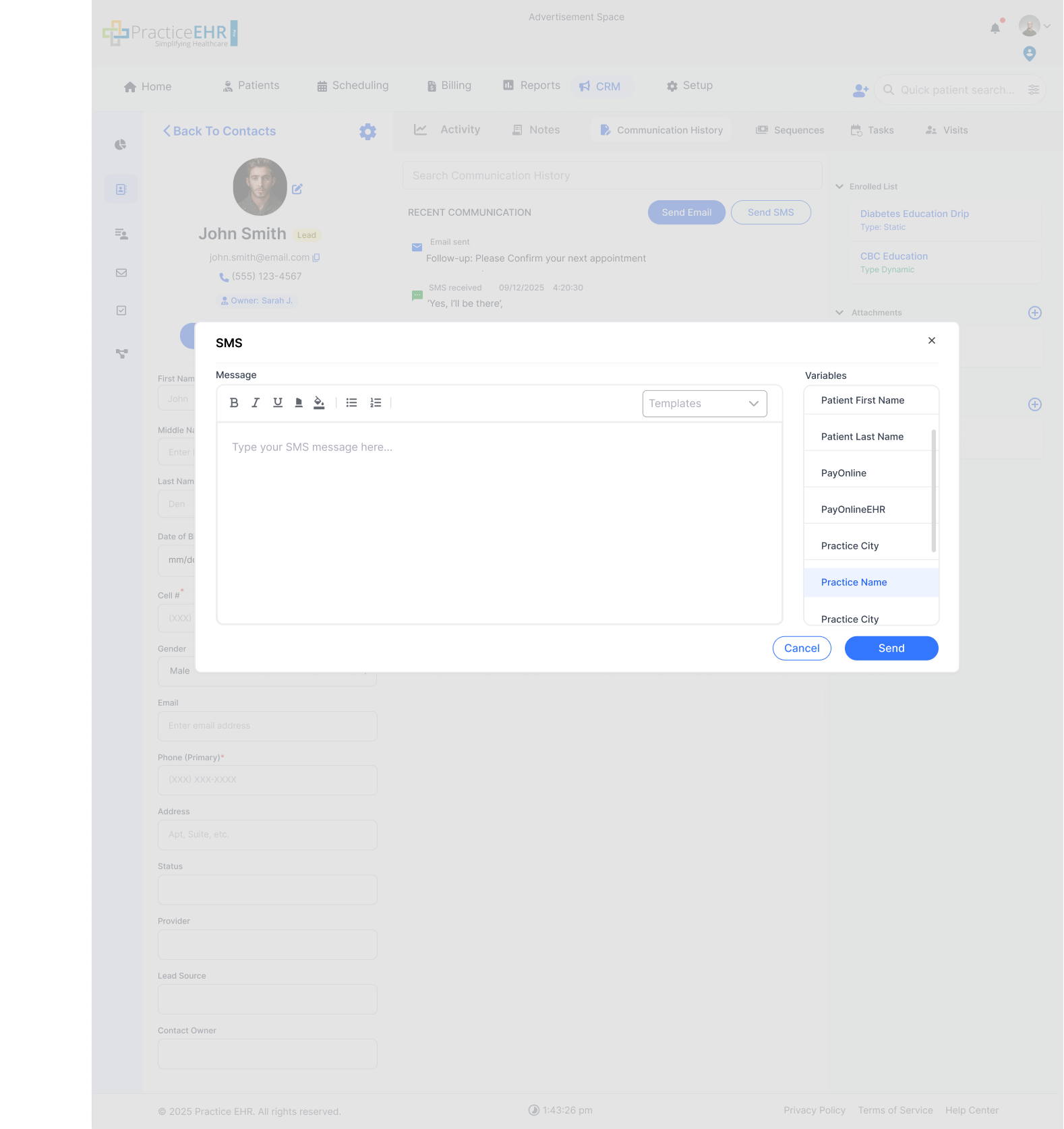This screenshot has width=1064, height=1129.
Task: Open the Templates dropdown
Action: coord(704,404)
